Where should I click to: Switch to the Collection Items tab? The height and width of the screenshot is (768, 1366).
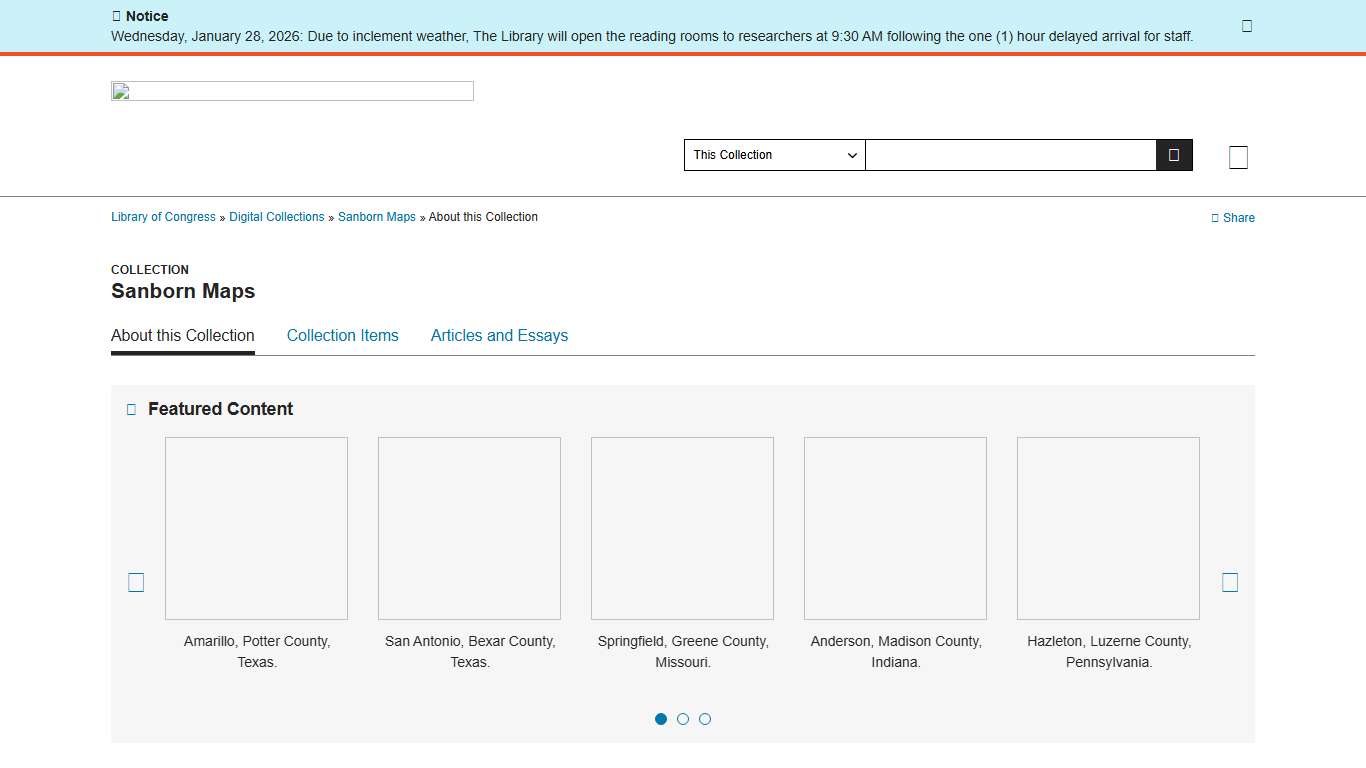(x=342, y=336)
